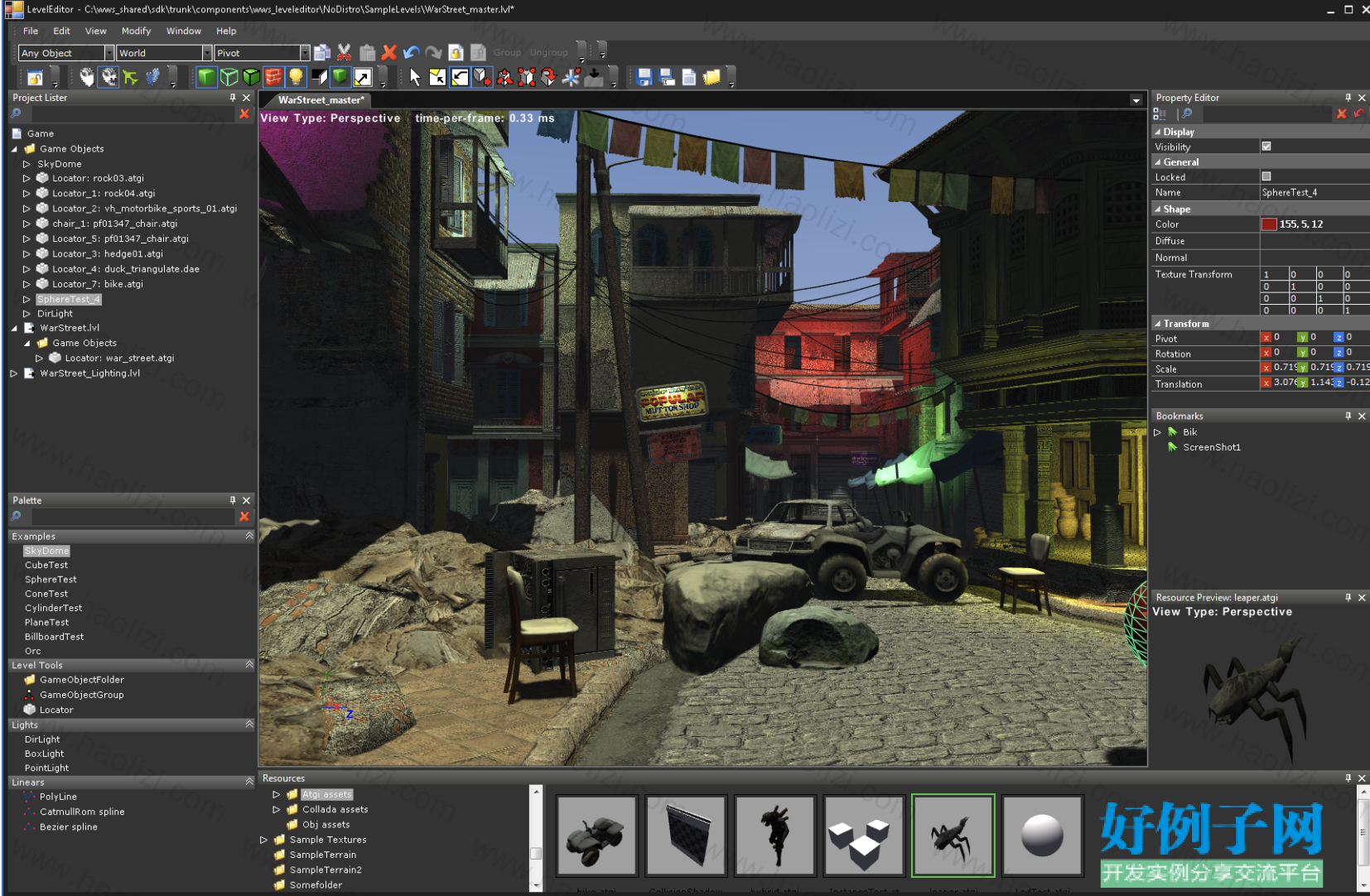Click the yellow Open folder icon

point(712,77)
